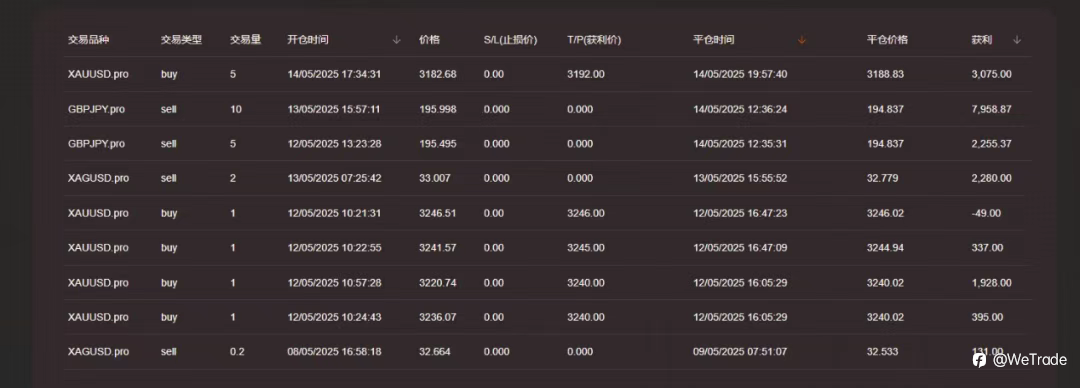
Task: Select the XAUUSD.pro row opened at 3236.07
Action: pyautogui.click(x=548, y=317)
